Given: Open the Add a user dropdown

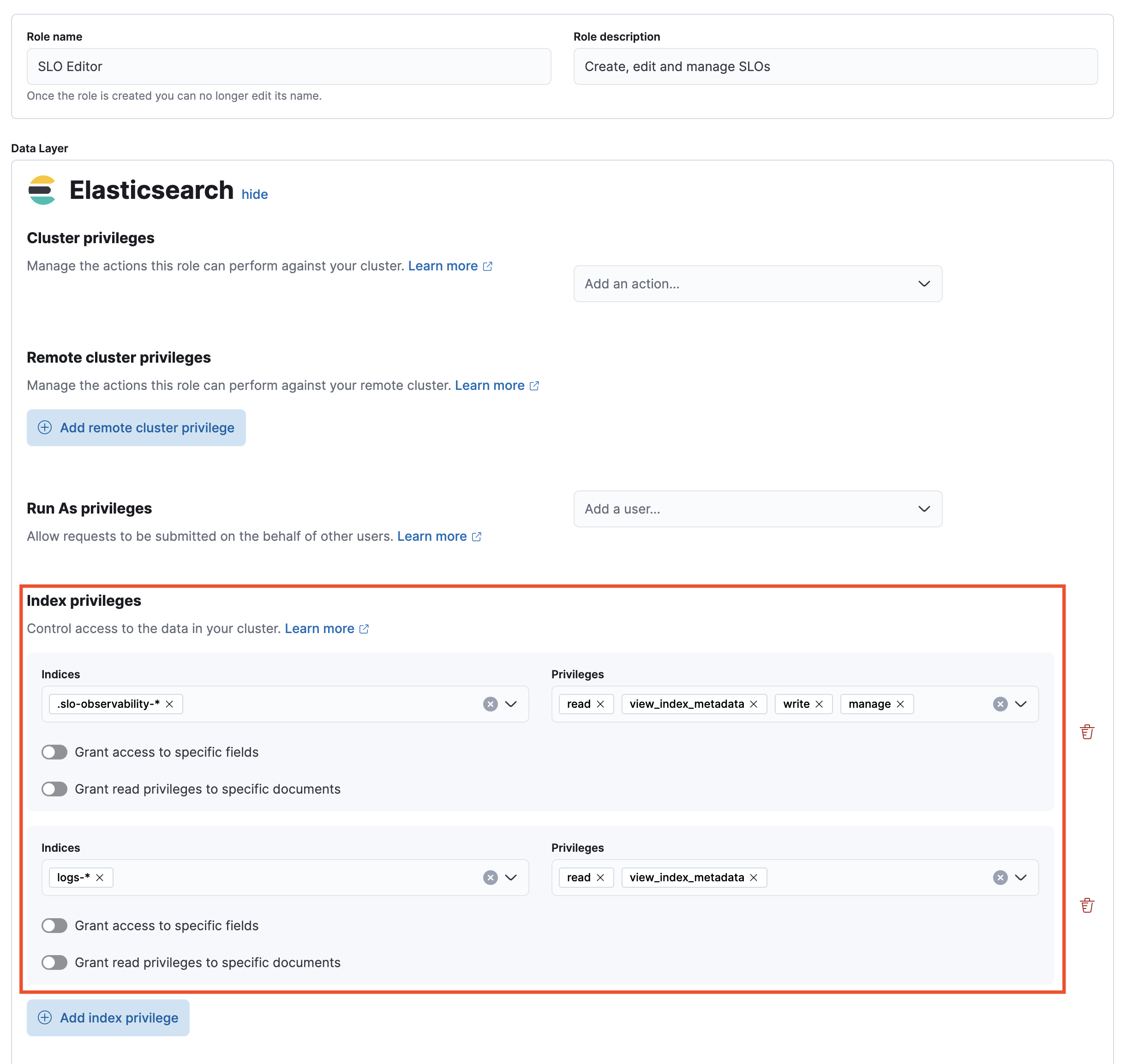Looking at the screenshot, I should click(757, 509).
